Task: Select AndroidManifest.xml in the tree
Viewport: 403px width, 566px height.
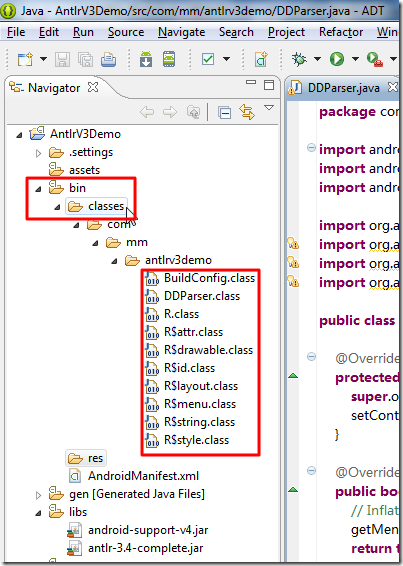Action: point(143,476)
